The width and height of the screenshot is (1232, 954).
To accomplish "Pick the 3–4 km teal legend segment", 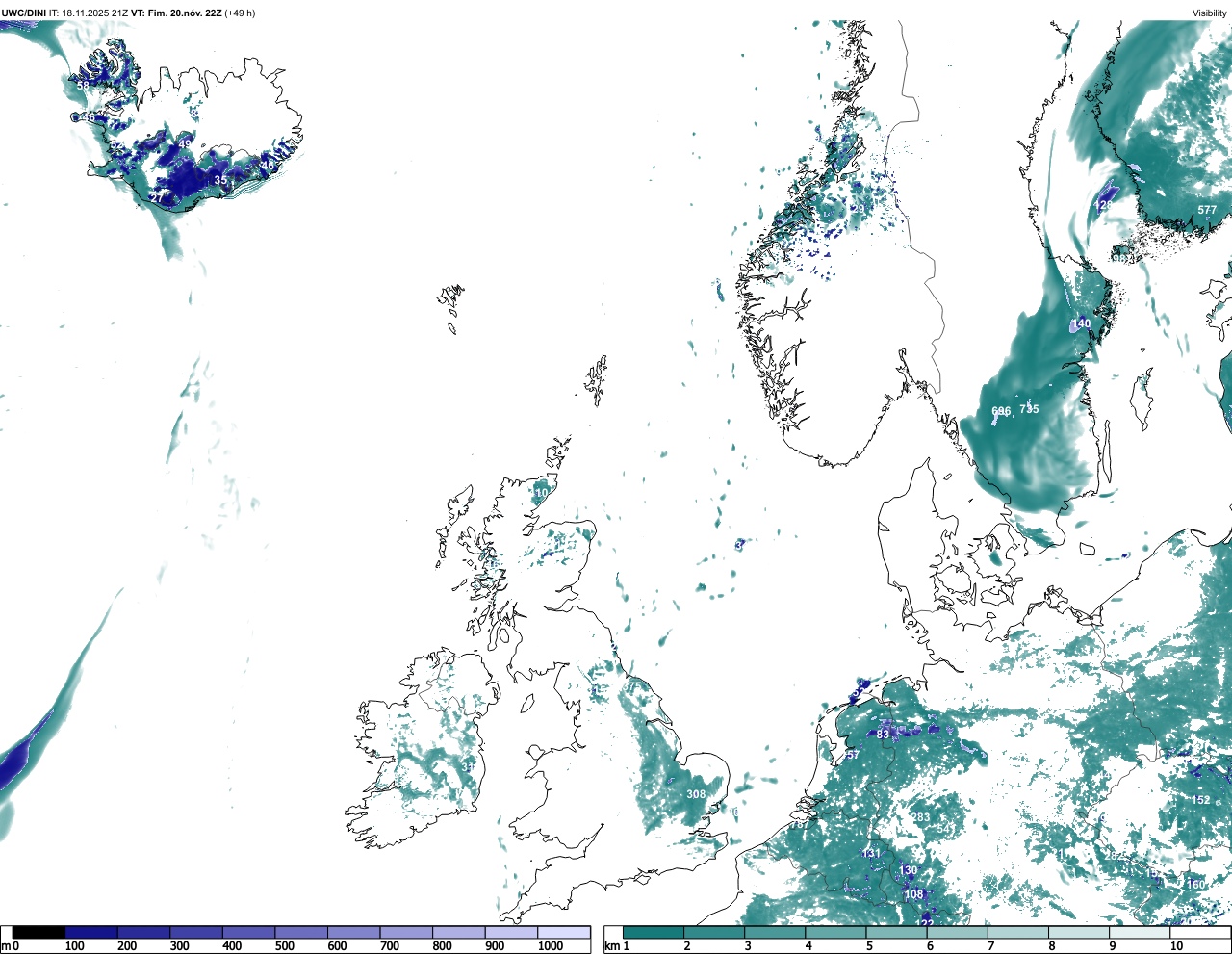I will (x=775, y=932).
